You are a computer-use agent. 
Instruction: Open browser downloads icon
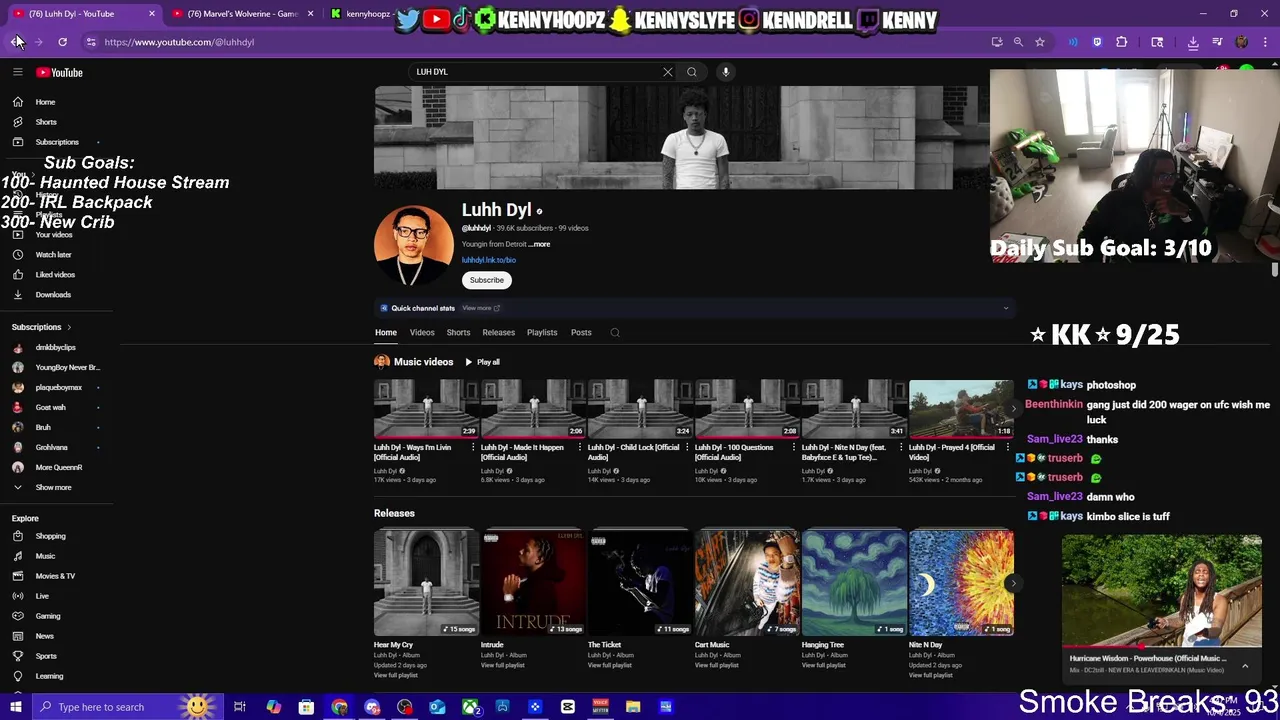(1193, 42)
